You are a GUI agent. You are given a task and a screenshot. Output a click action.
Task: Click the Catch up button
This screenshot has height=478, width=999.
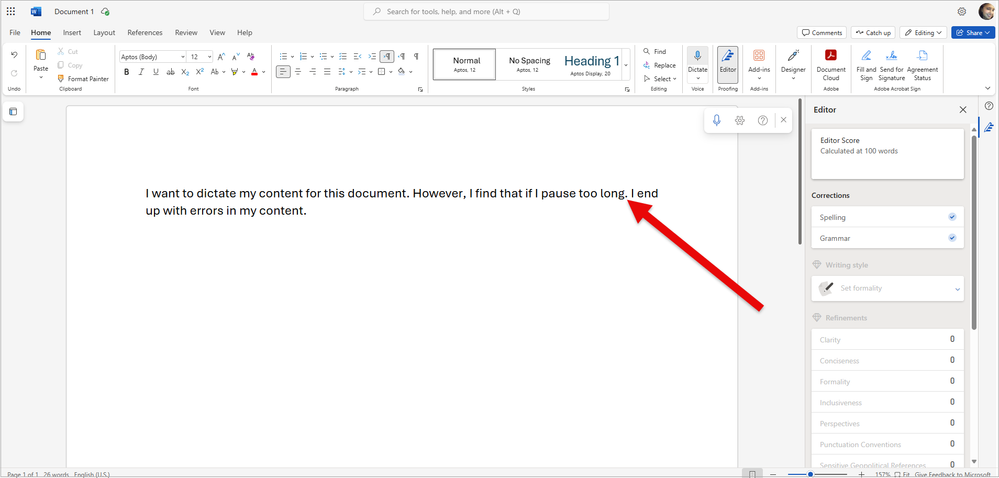(x=873, y=33)
